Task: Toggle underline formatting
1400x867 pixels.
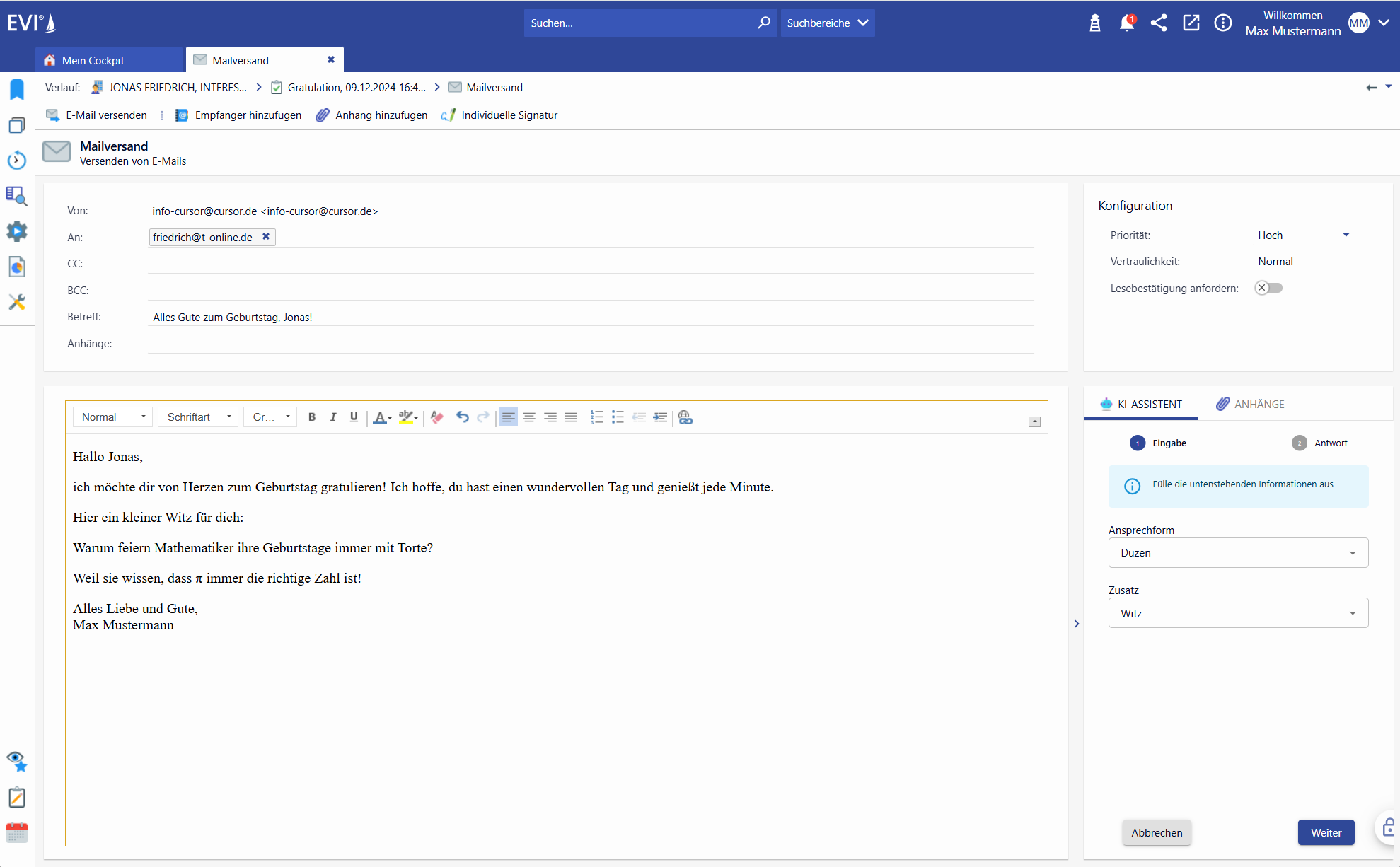Action: tap(354, 417)
